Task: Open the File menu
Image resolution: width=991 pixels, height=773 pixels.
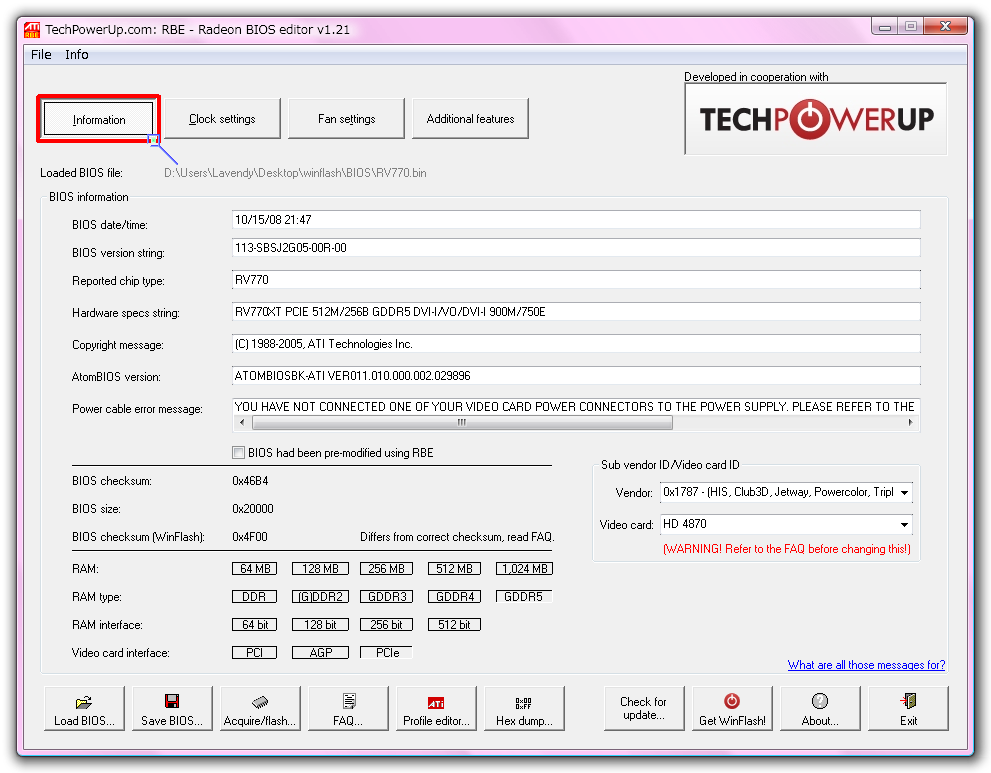Action: coord(41,54)
